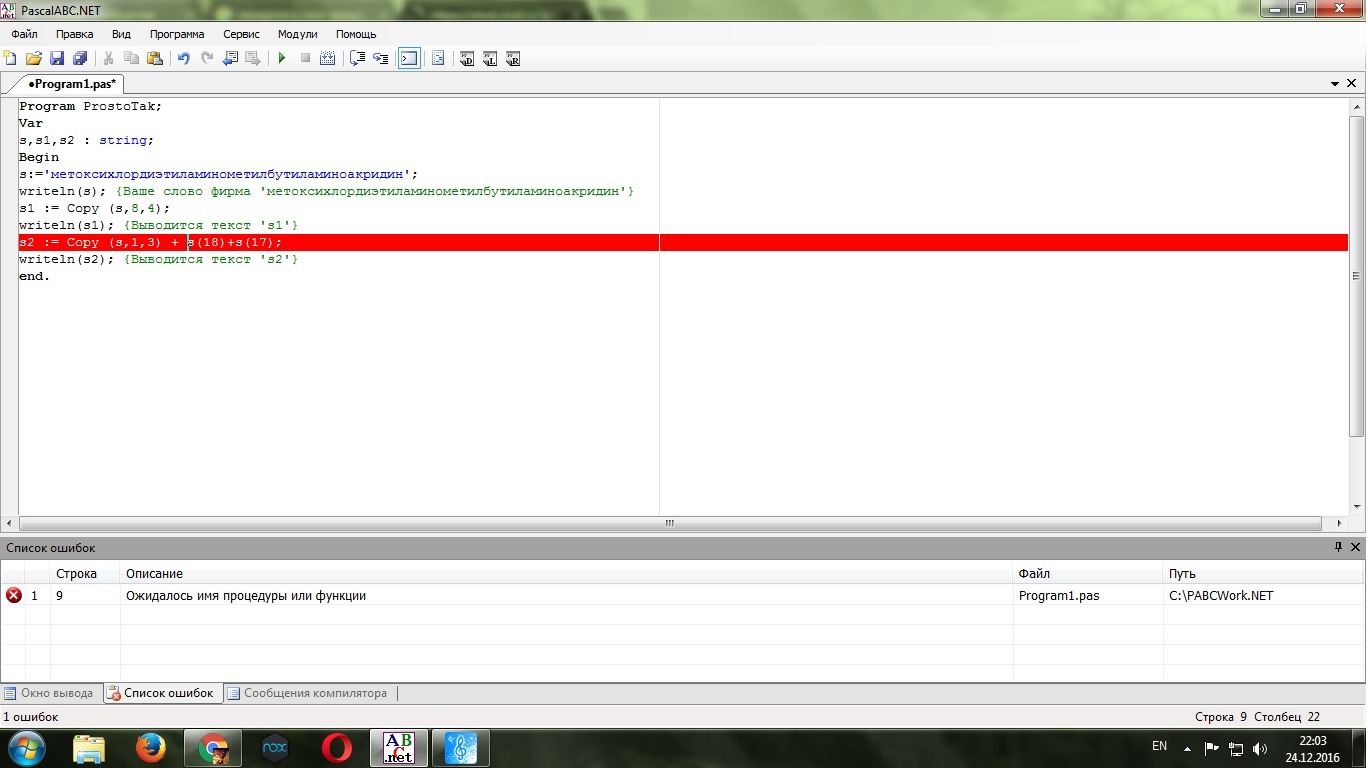
Task: Paste from clipboard toolbar icon
Action: click(x=155, y=59)
